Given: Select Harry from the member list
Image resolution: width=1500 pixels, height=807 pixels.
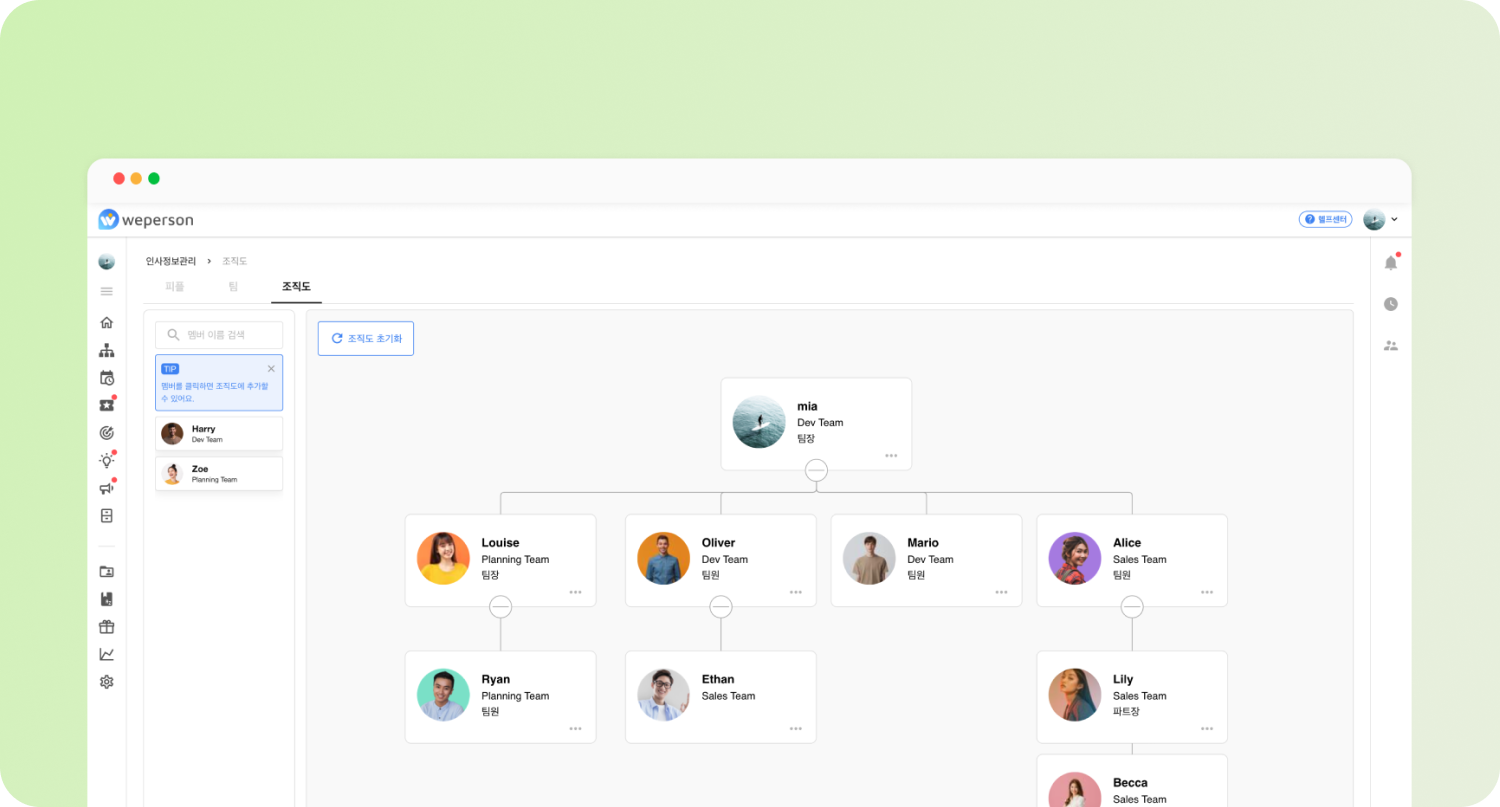Looking at the screenshot, I should 219,434.
